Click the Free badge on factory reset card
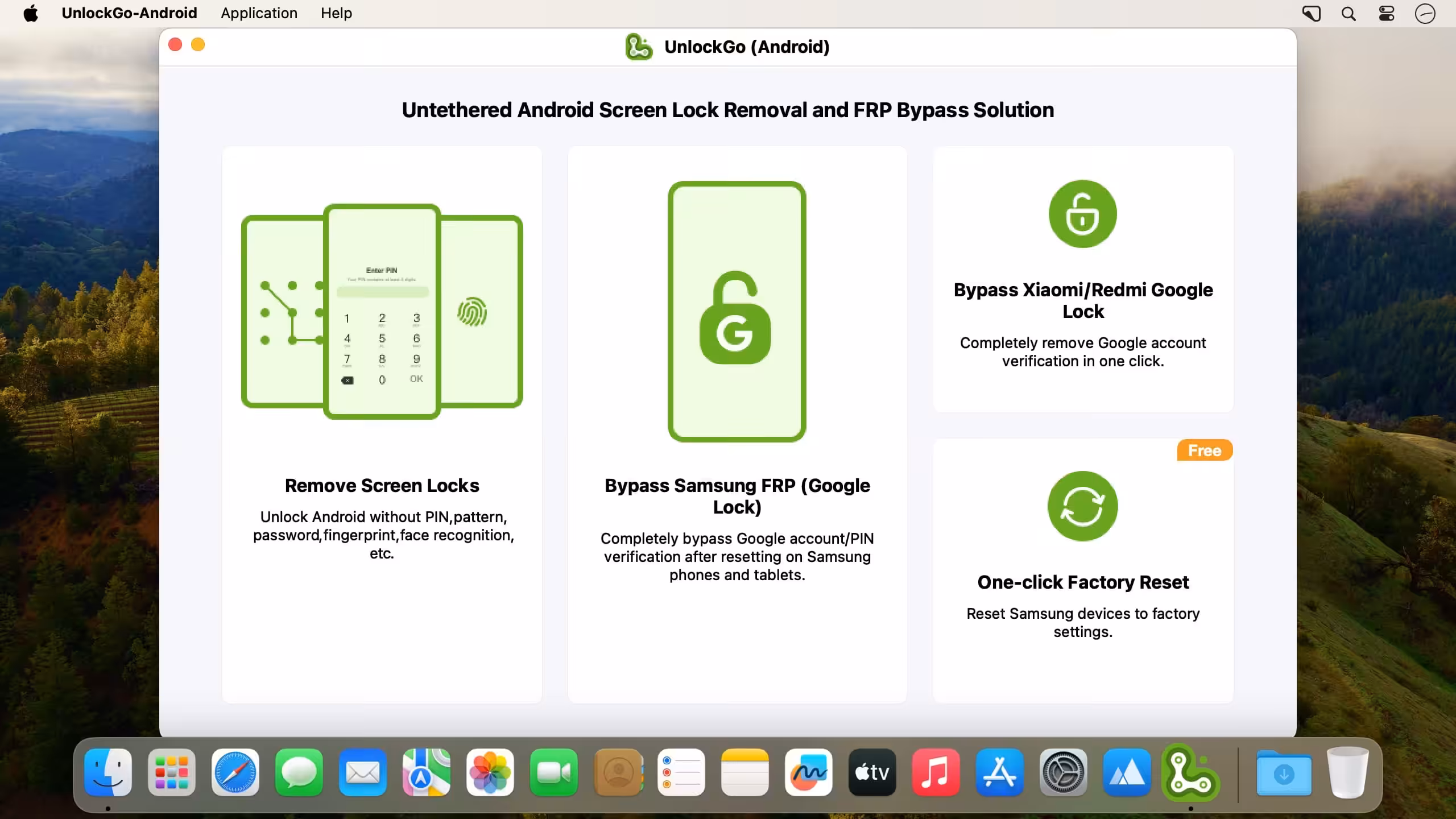Screen dimensions: 1456x819 coord(1205,450)
